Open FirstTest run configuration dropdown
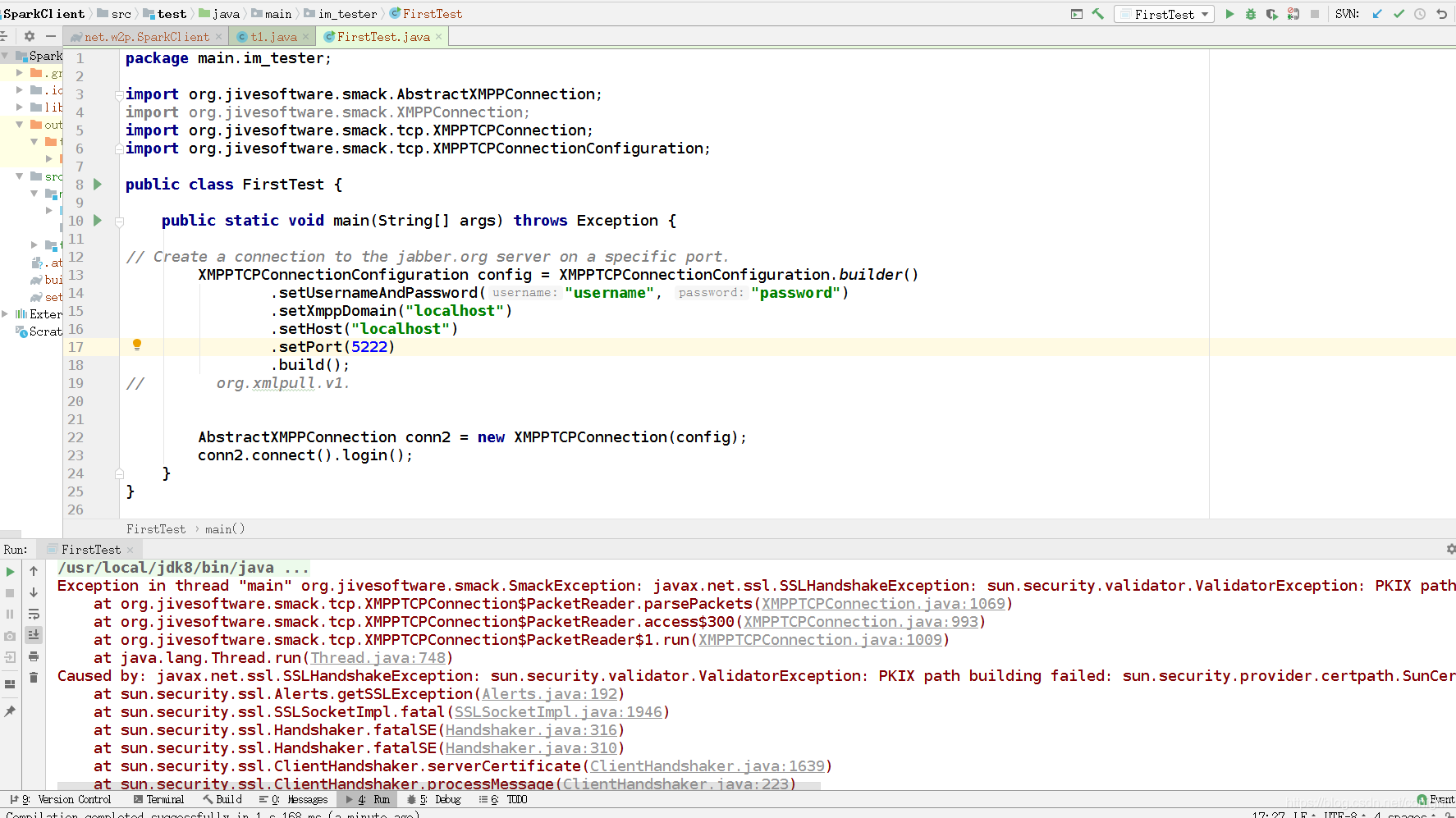The width and height of the screenshot is (1456, 818). pos(1165,14)
